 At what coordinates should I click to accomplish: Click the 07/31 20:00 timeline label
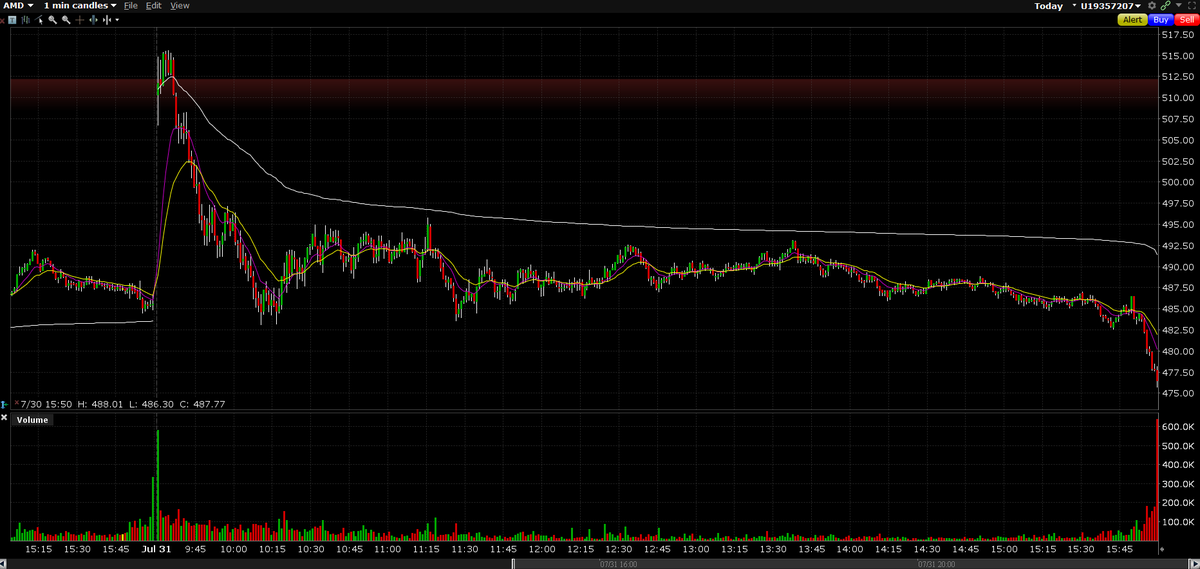[x=938, y=564]
